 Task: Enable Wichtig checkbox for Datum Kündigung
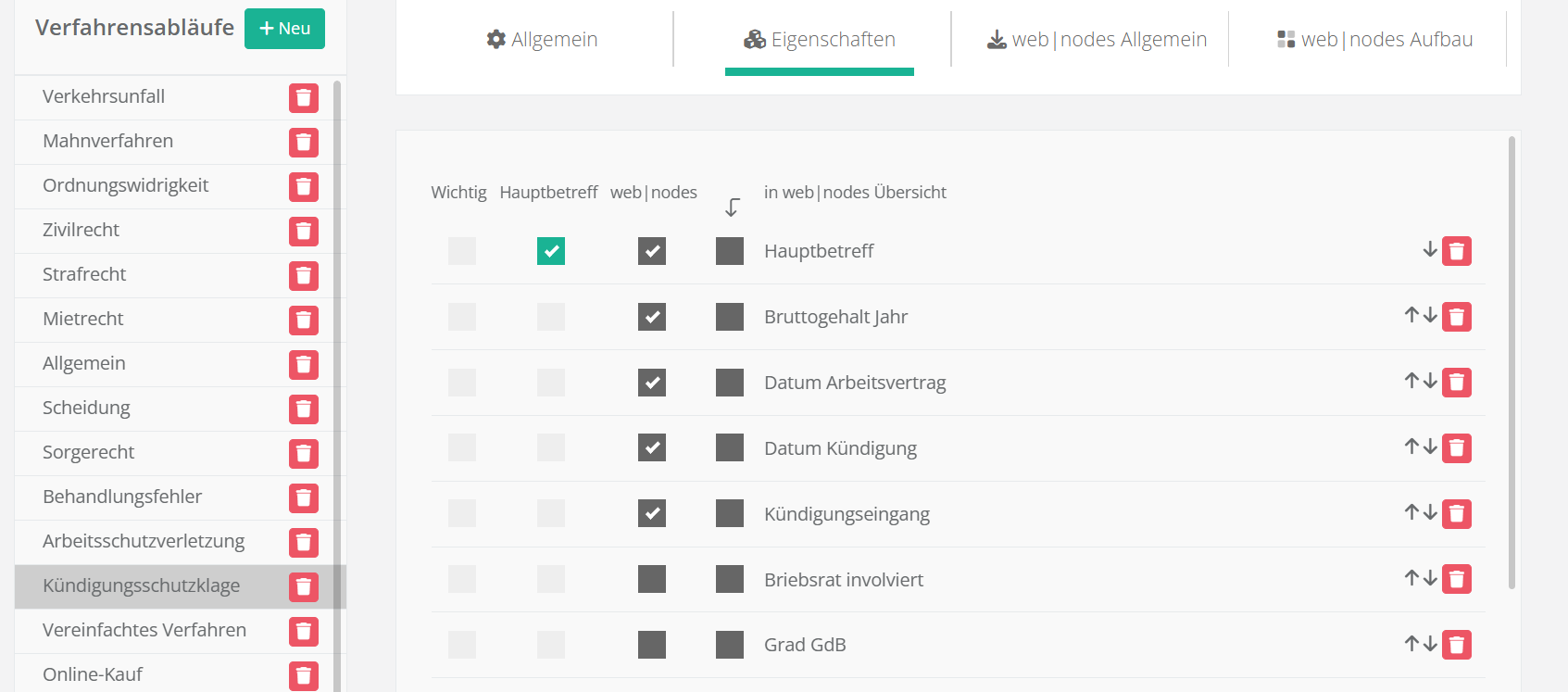coord(462,448)
